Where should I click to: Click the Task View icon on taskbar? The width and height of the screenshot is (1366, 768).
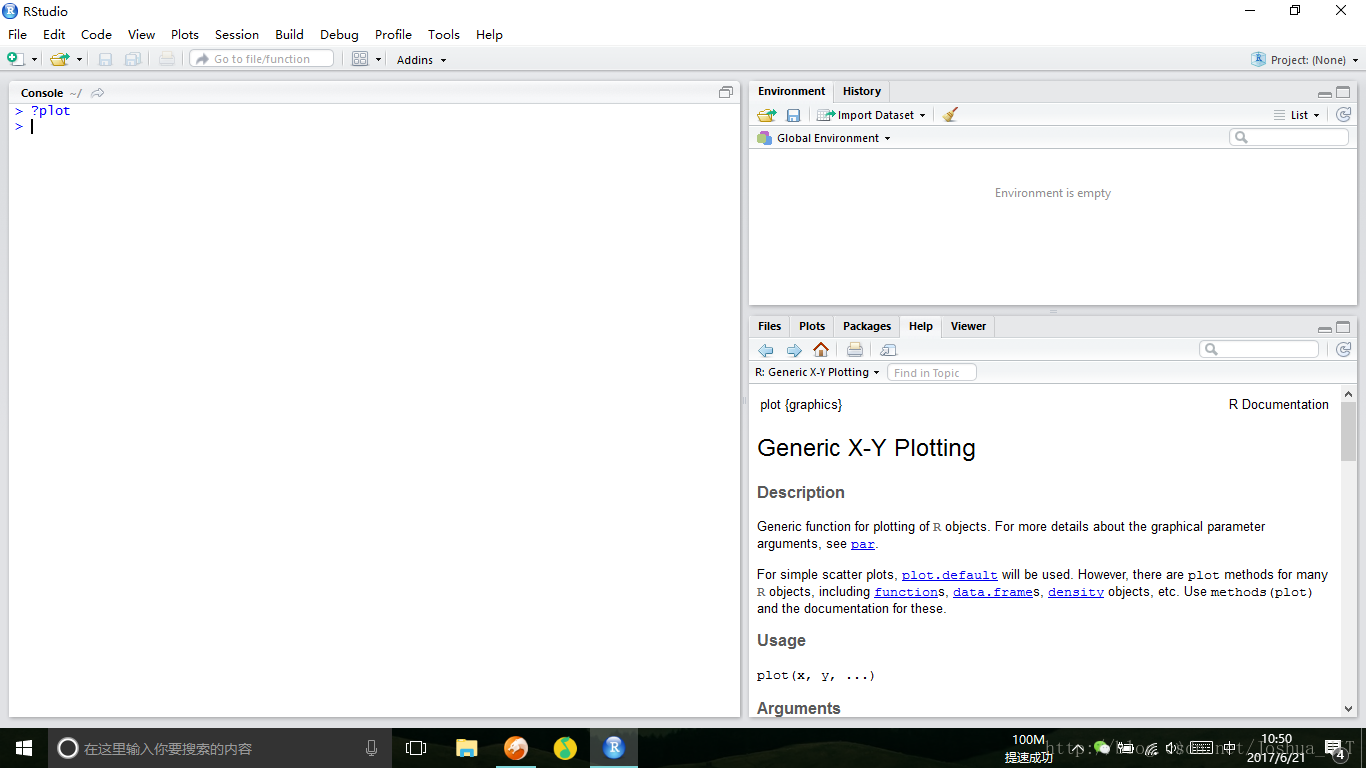tap(416, 748)
